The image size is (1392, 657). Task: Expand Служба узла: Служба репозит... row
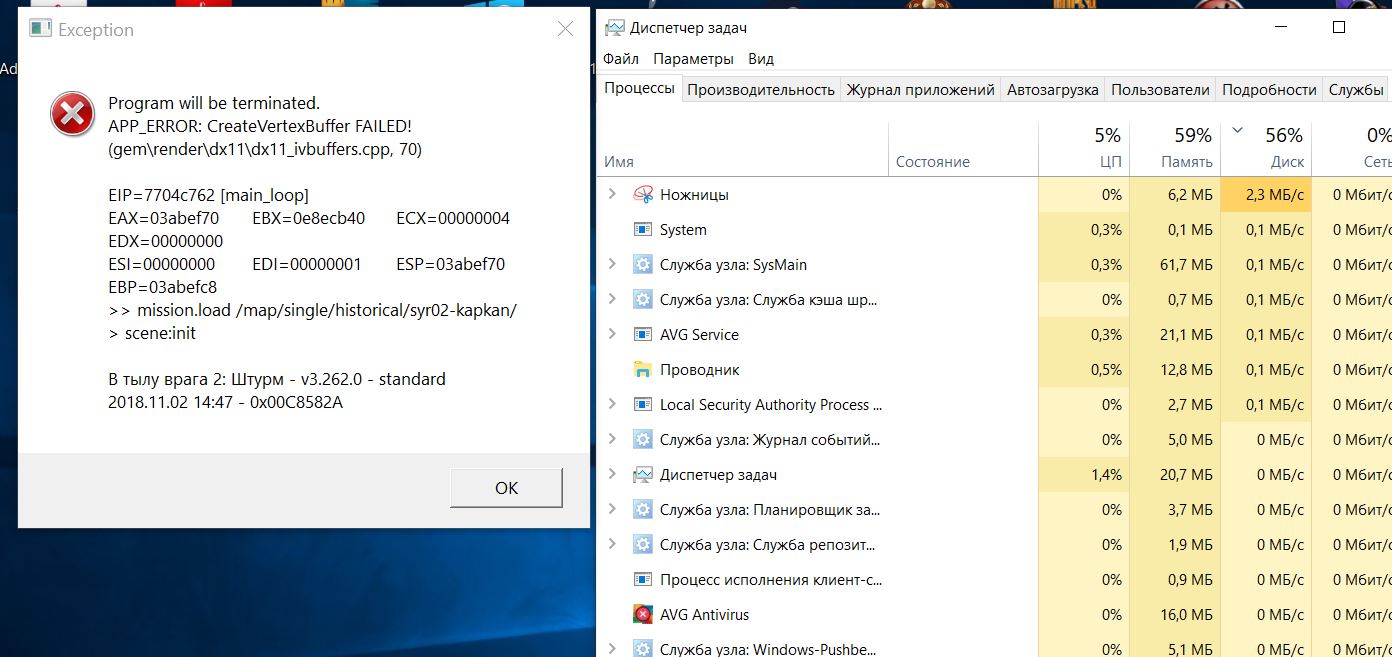[x=612, y=544]
